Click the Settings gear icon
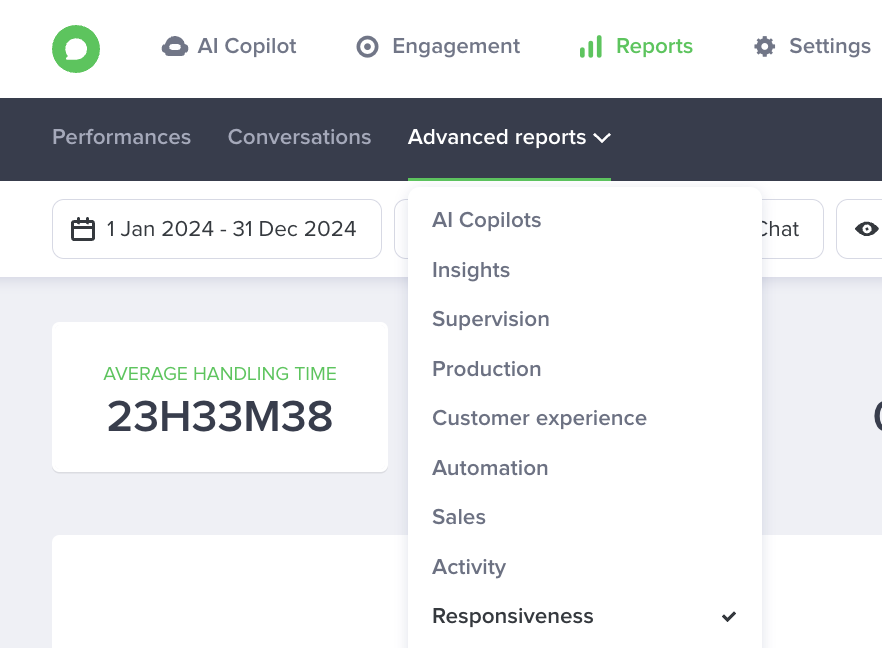This screenshot has width=882, height=648. point(764,46)
